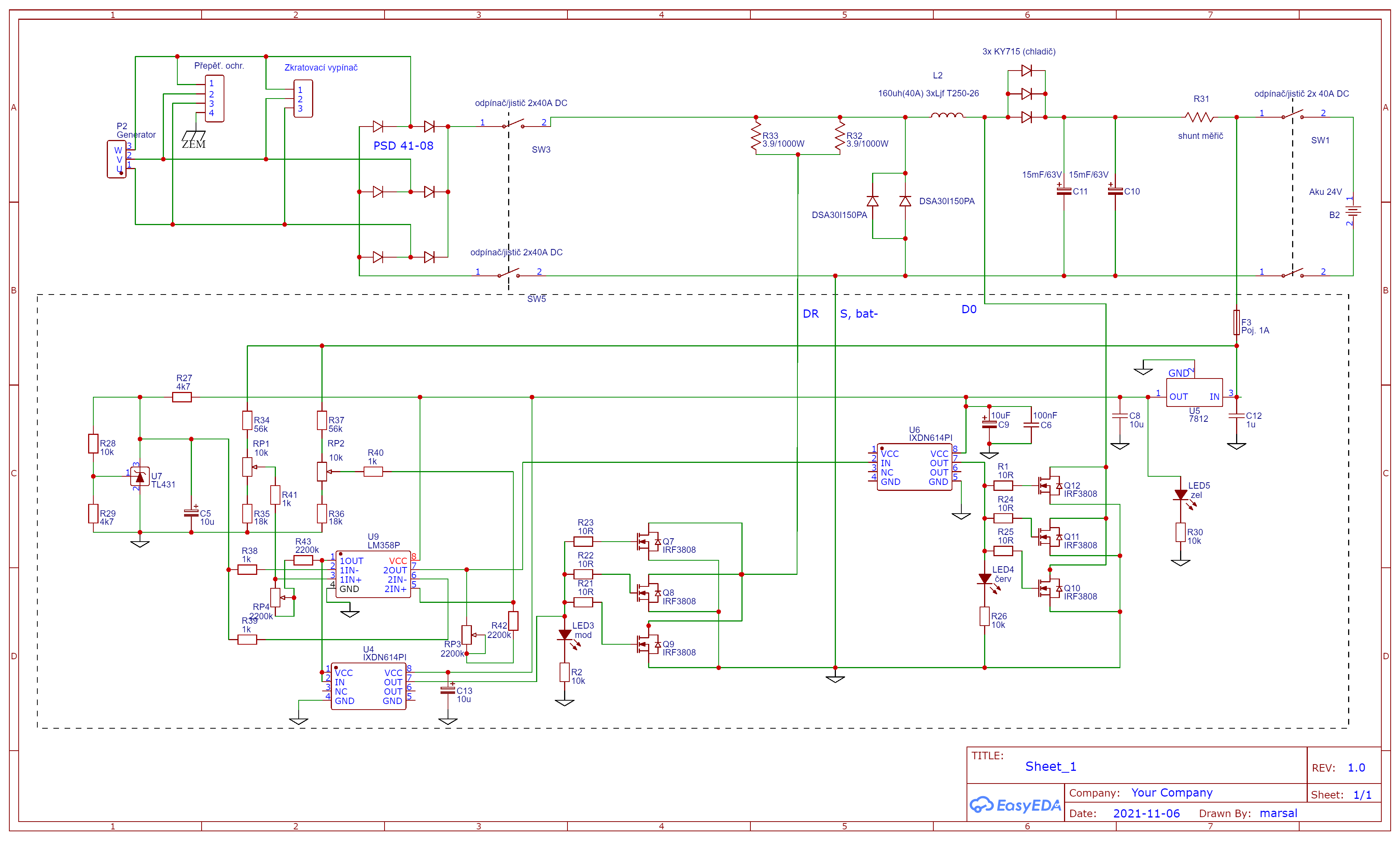Screen dimensions: 1400x841
Task: Click the revision value '1.0'
Action: pos(1356,768)
